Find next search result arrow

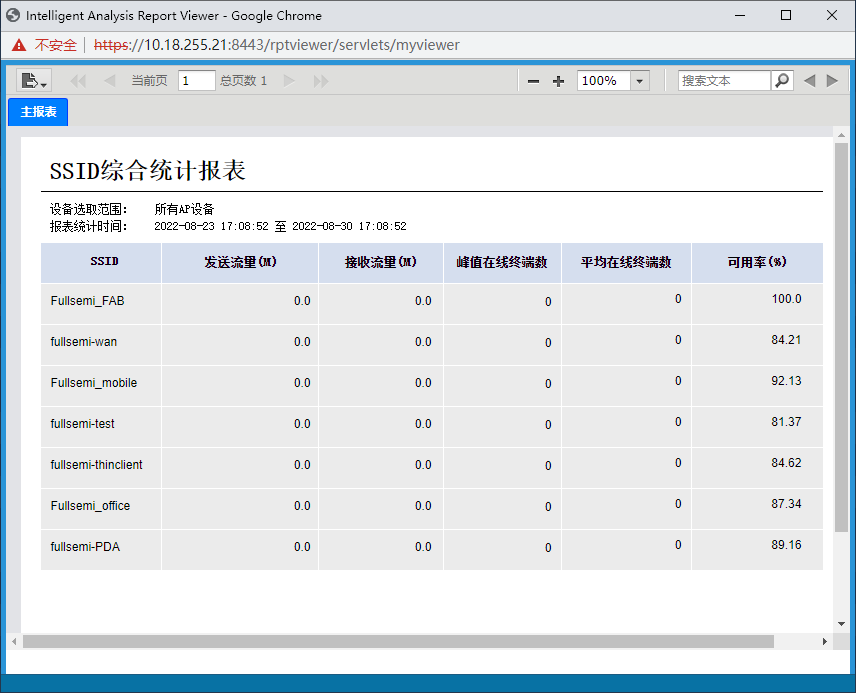832,81
